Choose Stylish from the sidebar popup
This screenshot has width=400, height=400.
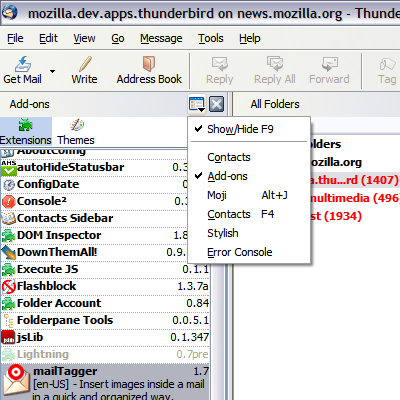(x=249, y=233)
